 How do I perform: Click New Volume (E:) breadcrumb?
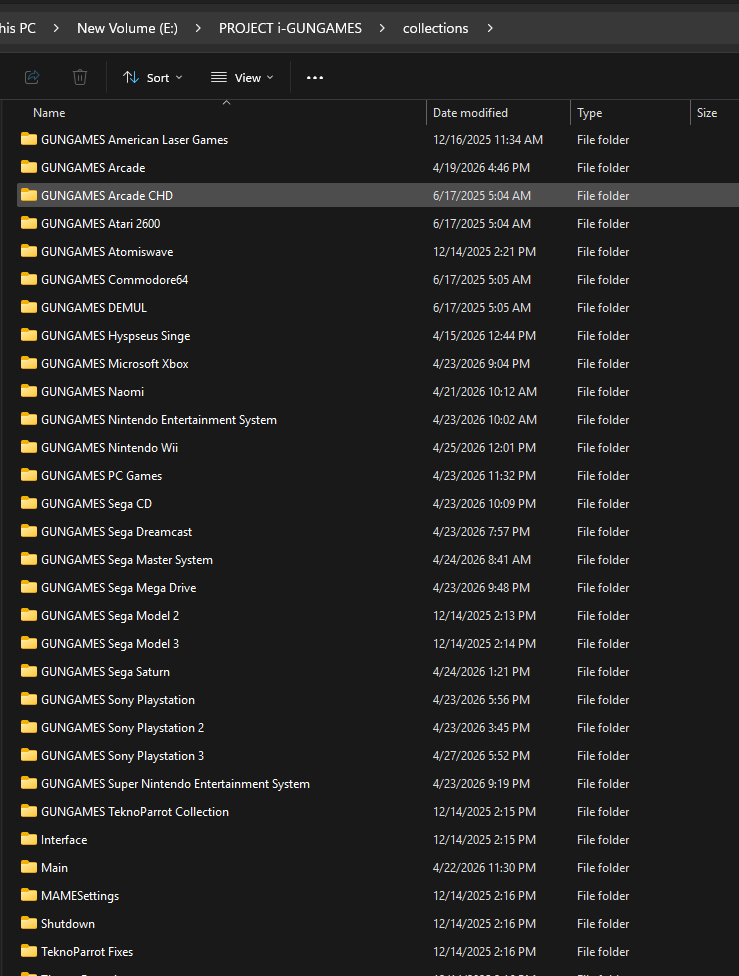point(128,29)
